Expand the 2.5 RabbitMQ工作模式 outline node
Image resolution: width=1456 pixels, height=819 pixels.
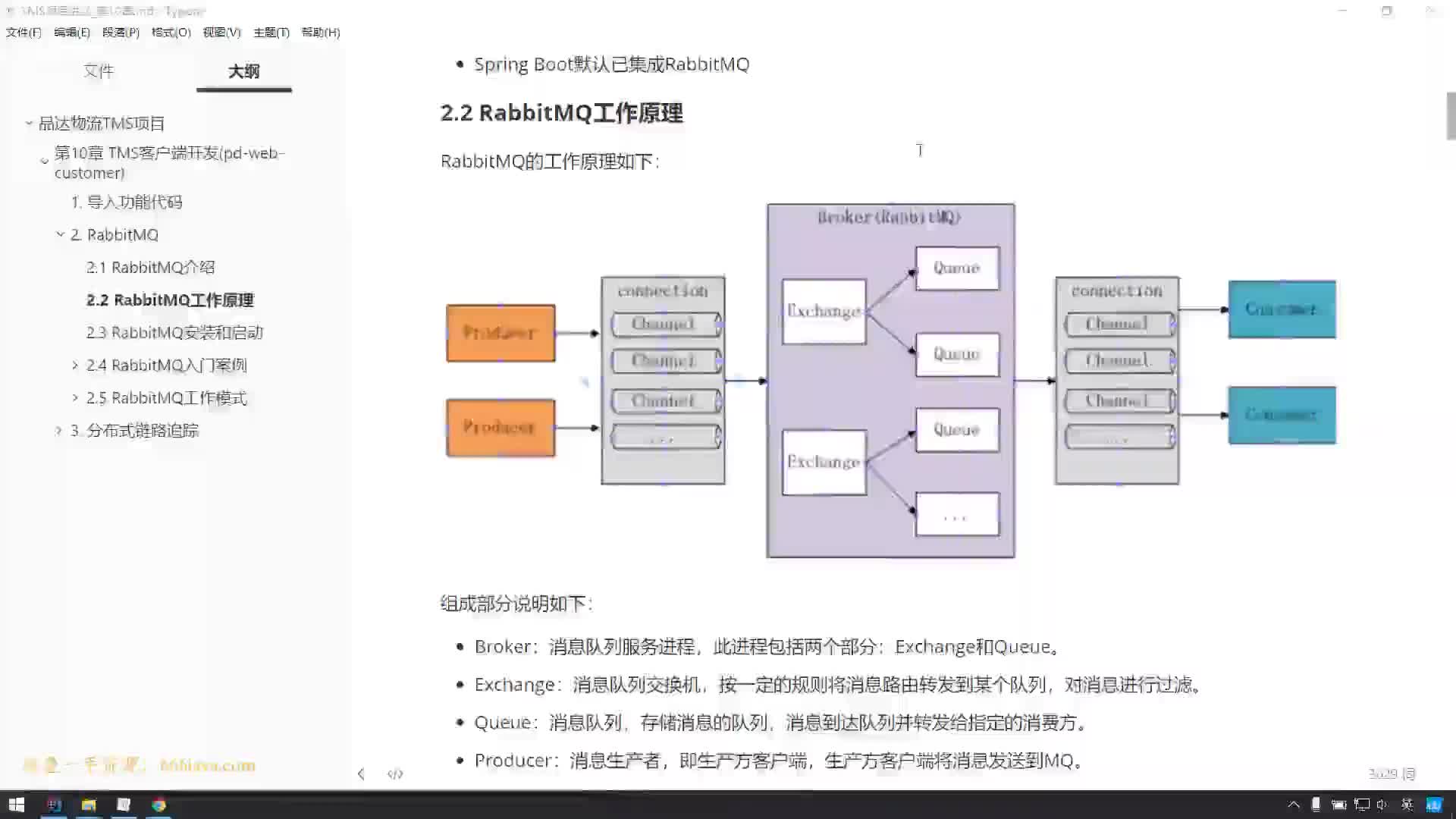[75, 398]
